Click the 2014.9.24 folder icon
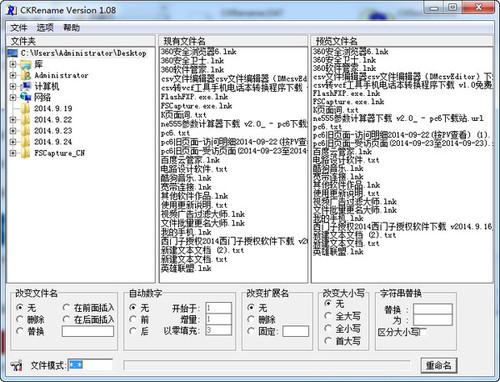This screenshot has height=382, width=500. (x=26, y=142)
